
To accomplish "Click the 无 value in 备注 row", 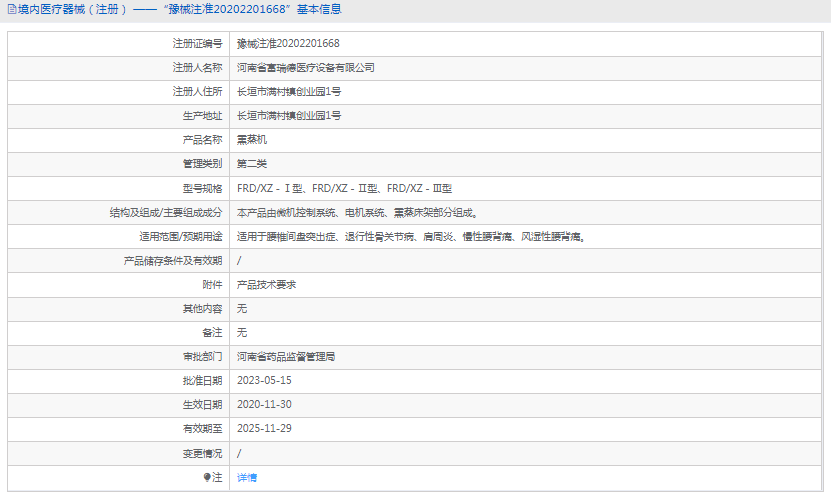I will click(x=242, y=332).
